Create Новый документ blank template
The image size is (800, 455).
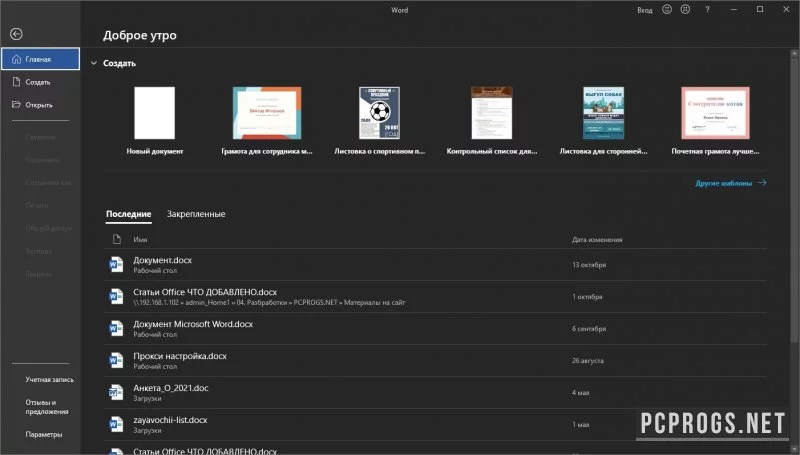point(155,121)
